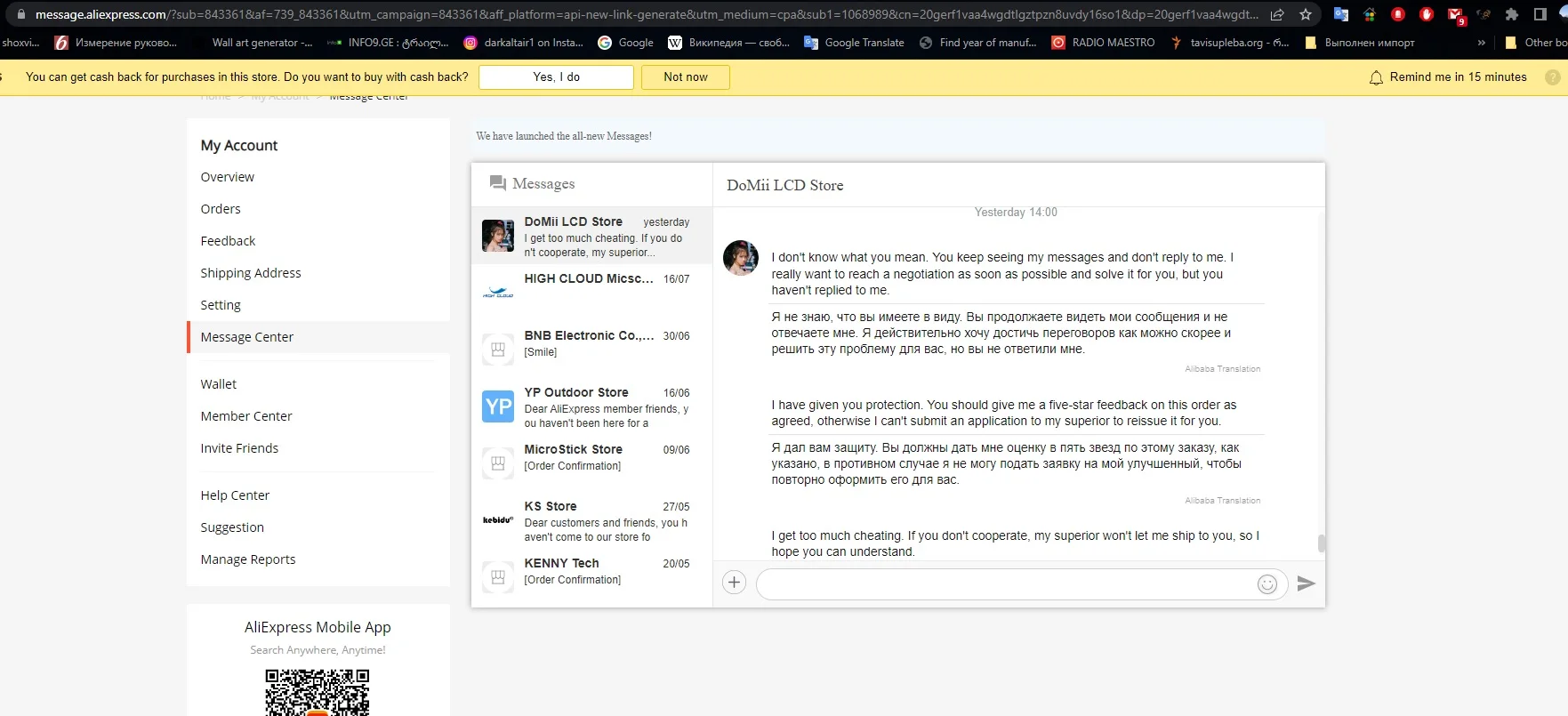The width and height of the screenshot is (1568, 716).
Task: Click the chat pane vertical scrollbar
Action: (x=1322, y=543)
